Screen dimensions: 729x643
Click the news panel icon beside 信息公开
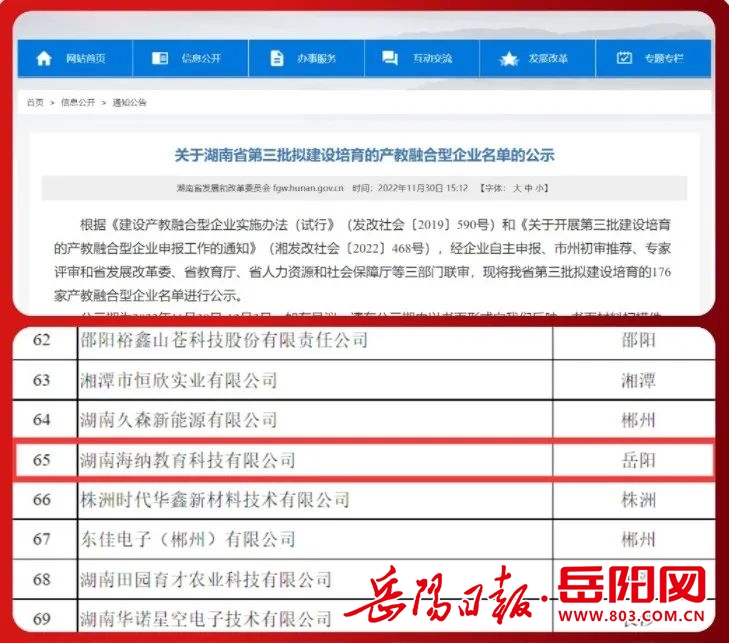[x=160, y=58]
